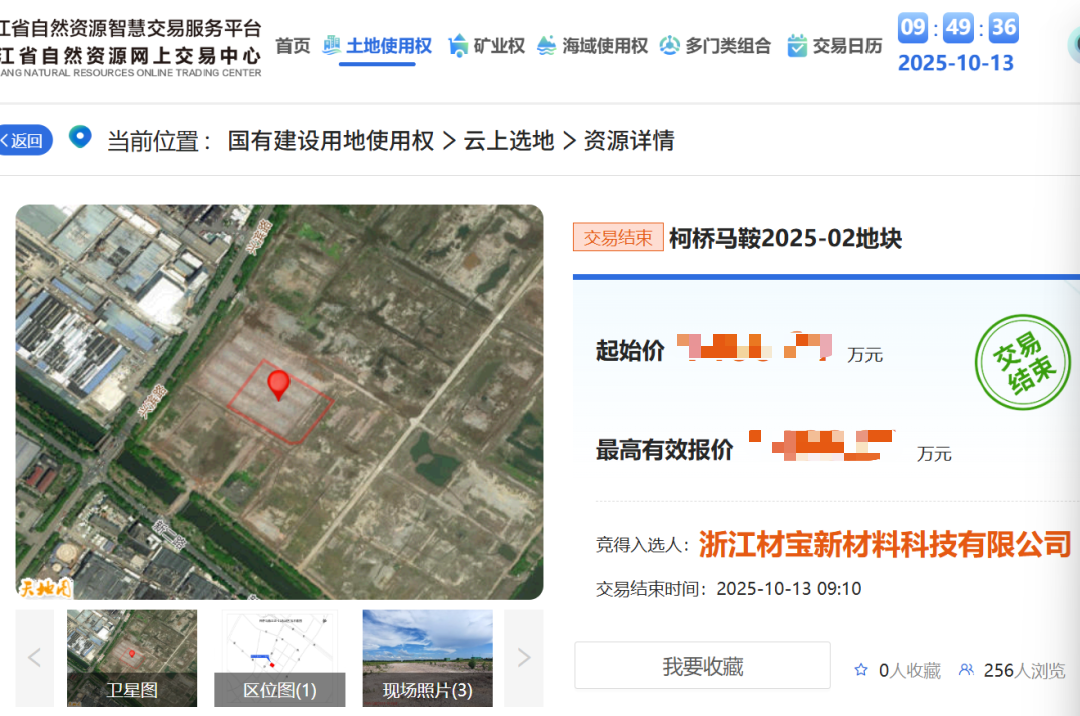Click the blue location pin on breadcrumb
The height and width of the screenshot is (716, 1080).
click(x=80, y=137)
